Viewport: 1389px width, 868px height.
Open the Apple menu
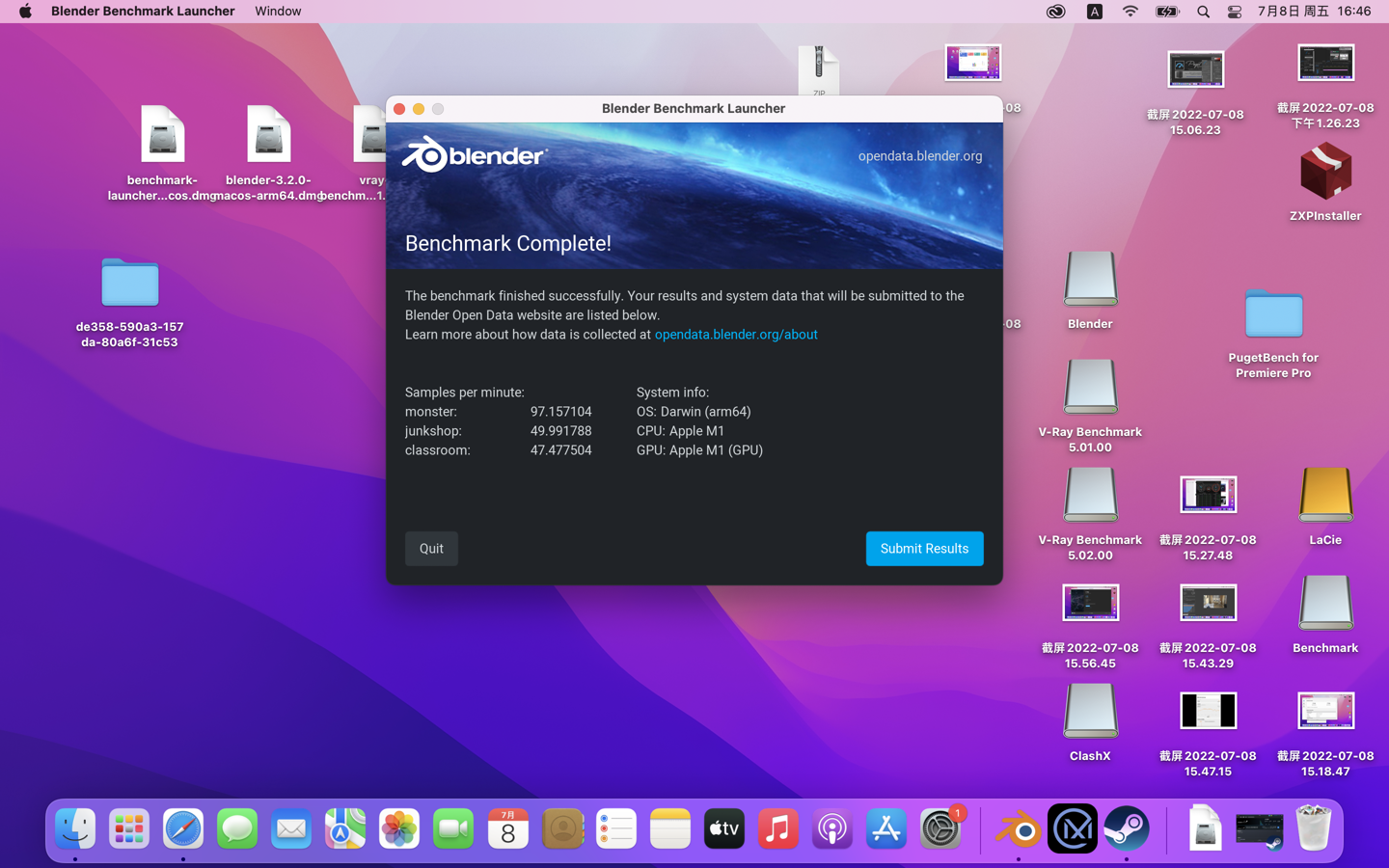[x=25, y=11]
